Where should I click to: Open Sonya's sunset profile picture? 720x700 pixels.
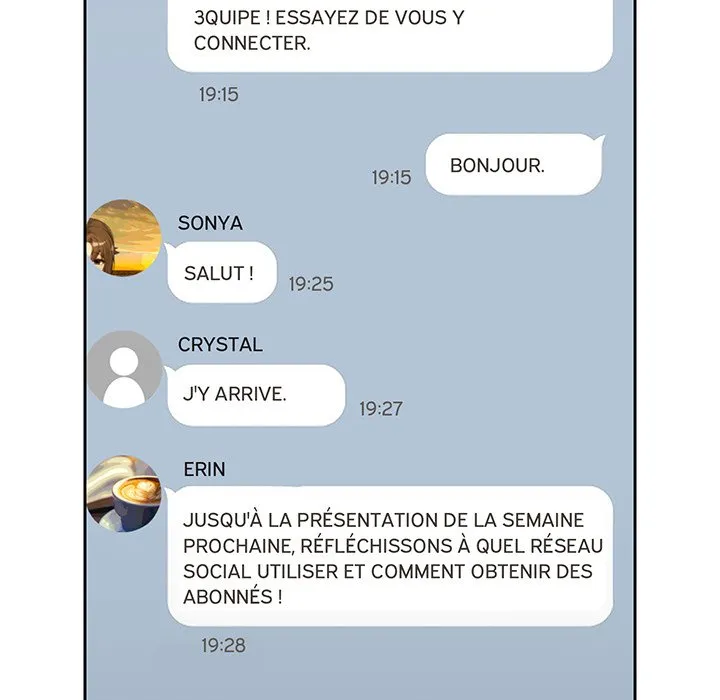point(124,237)
